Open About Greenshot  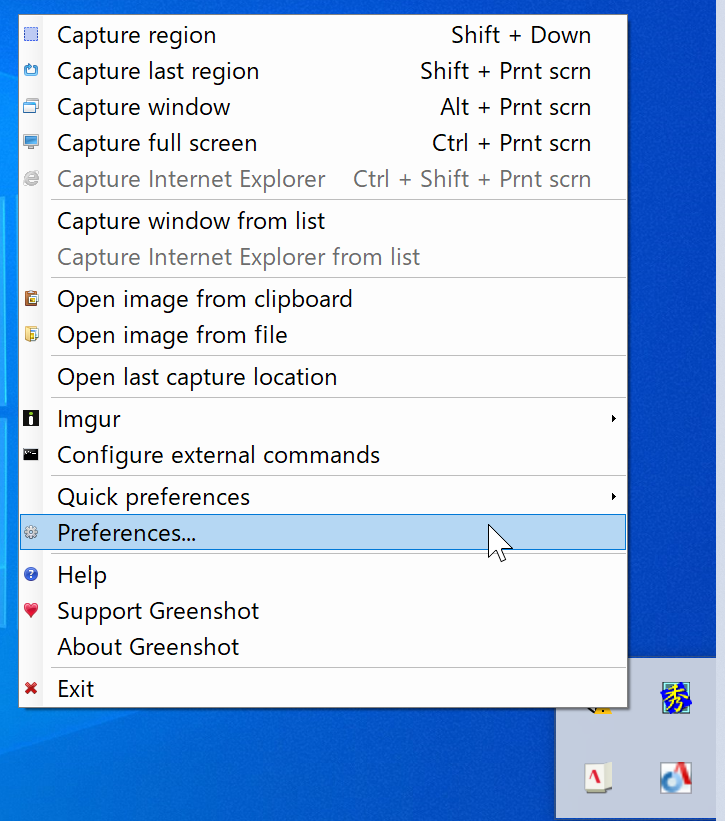(148, 647)
